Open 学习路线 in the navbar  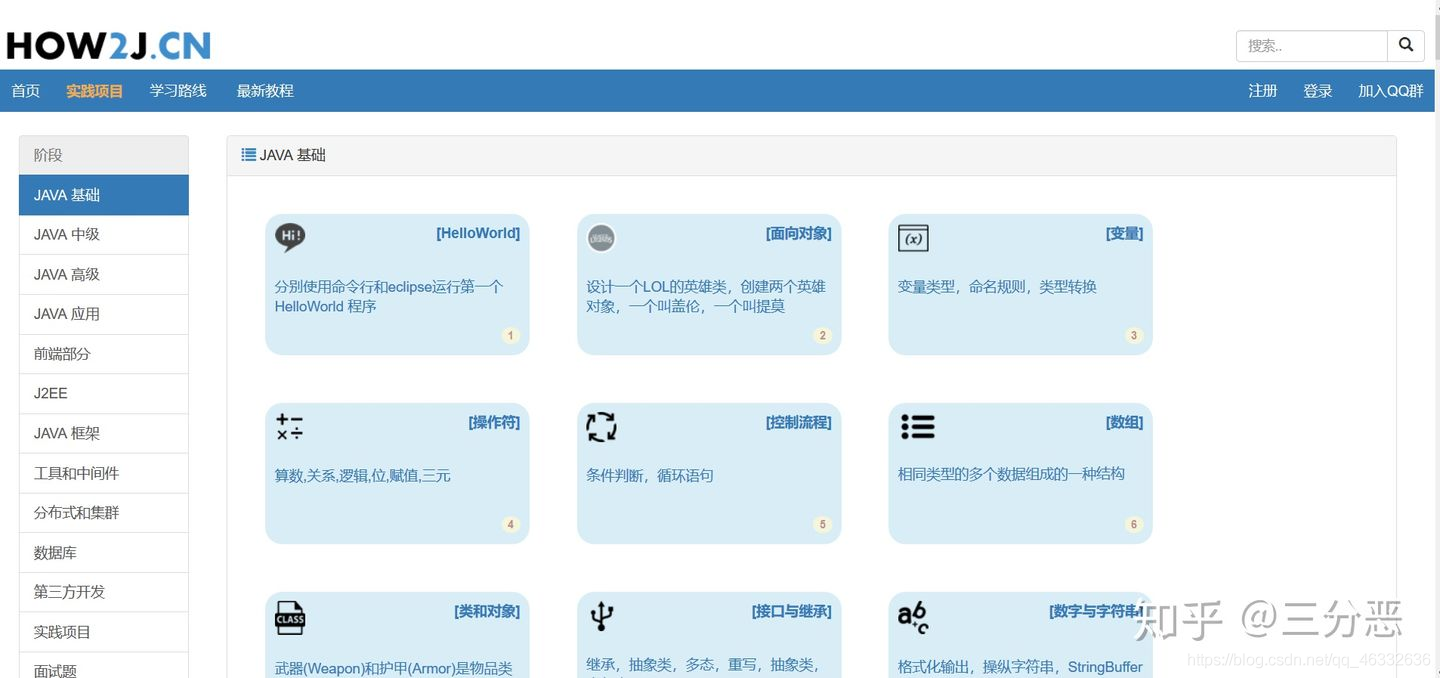tap(178, 91)
